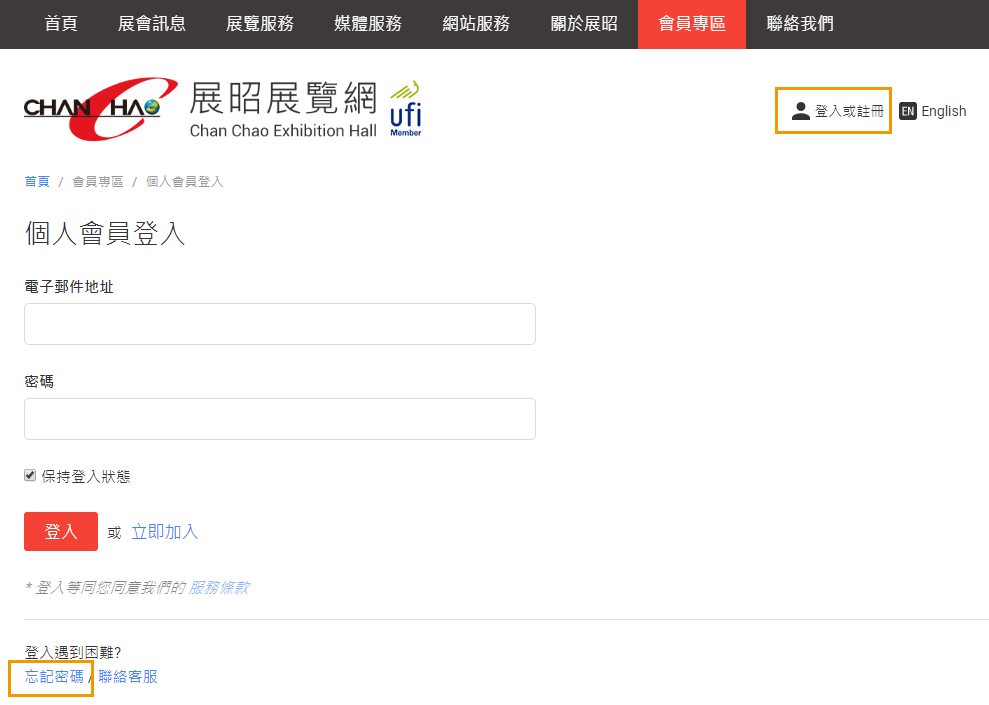Open the 服務條款 terms link
This screenshot has height=705, width=989.
pyautogui.click(x=219, y=587)
